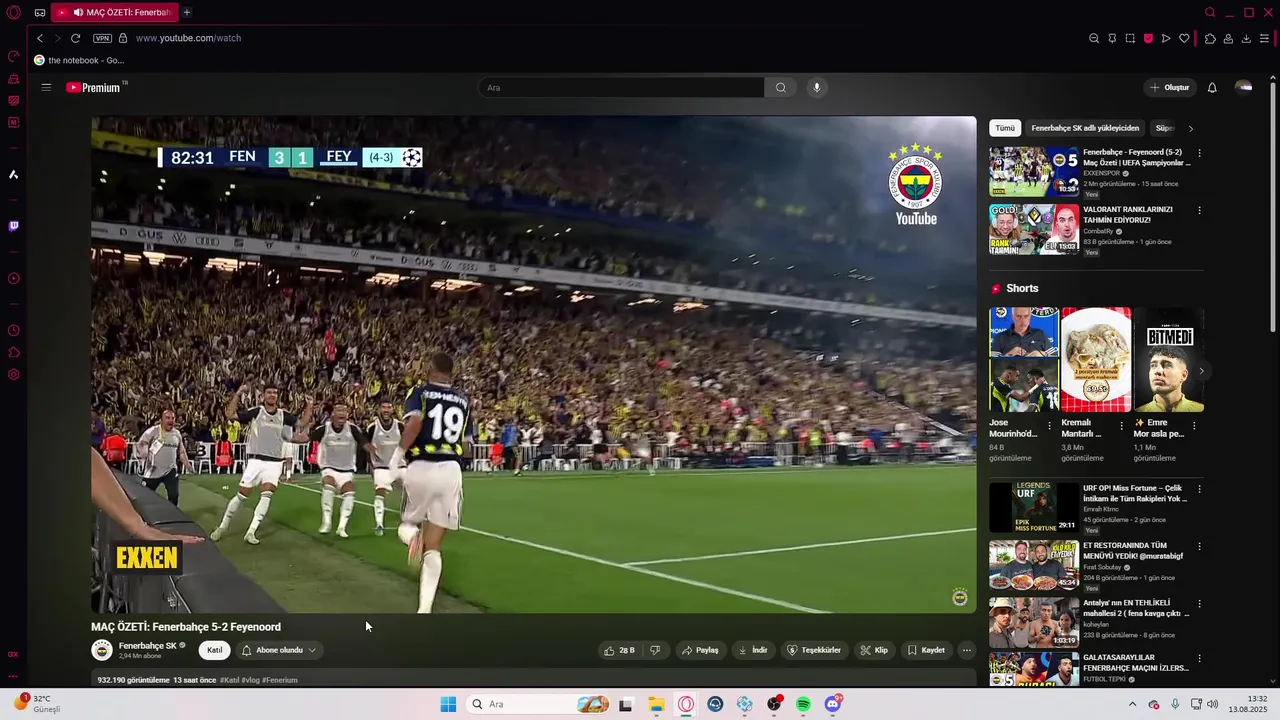Click the YouTube search magnifier button
The width and height of the screenshot is (1280, 720).
tap(781, 87)
